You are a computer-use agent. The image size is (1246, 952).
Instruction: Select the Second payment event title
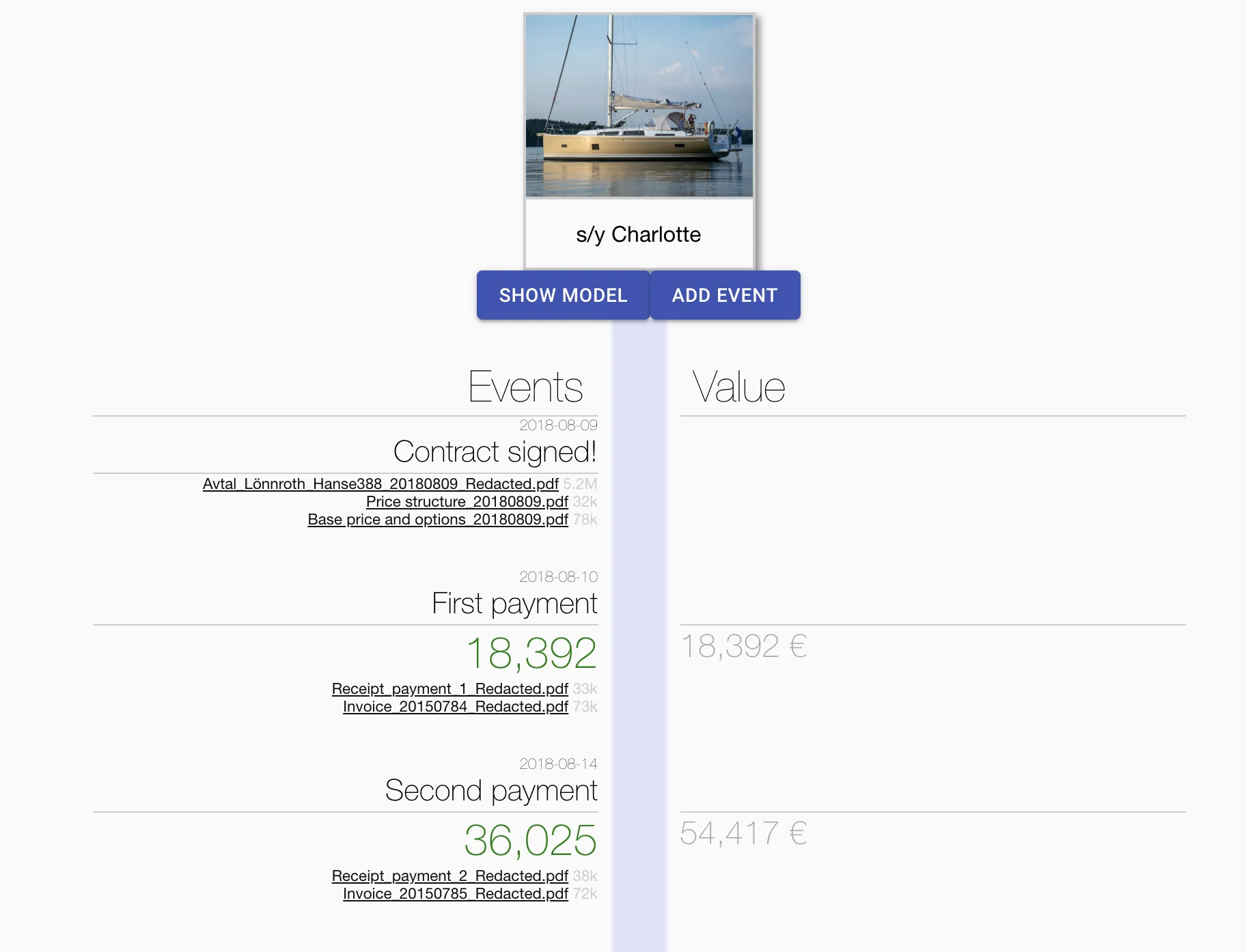[490, 791]
